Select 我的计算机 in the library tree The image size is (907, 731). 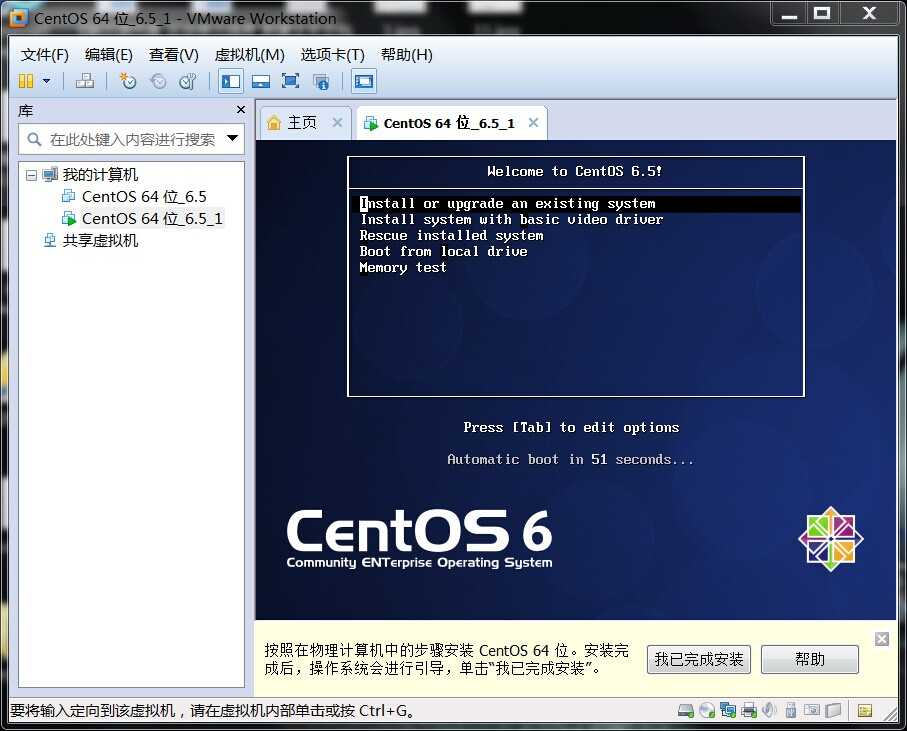click(x=100, y=174)
